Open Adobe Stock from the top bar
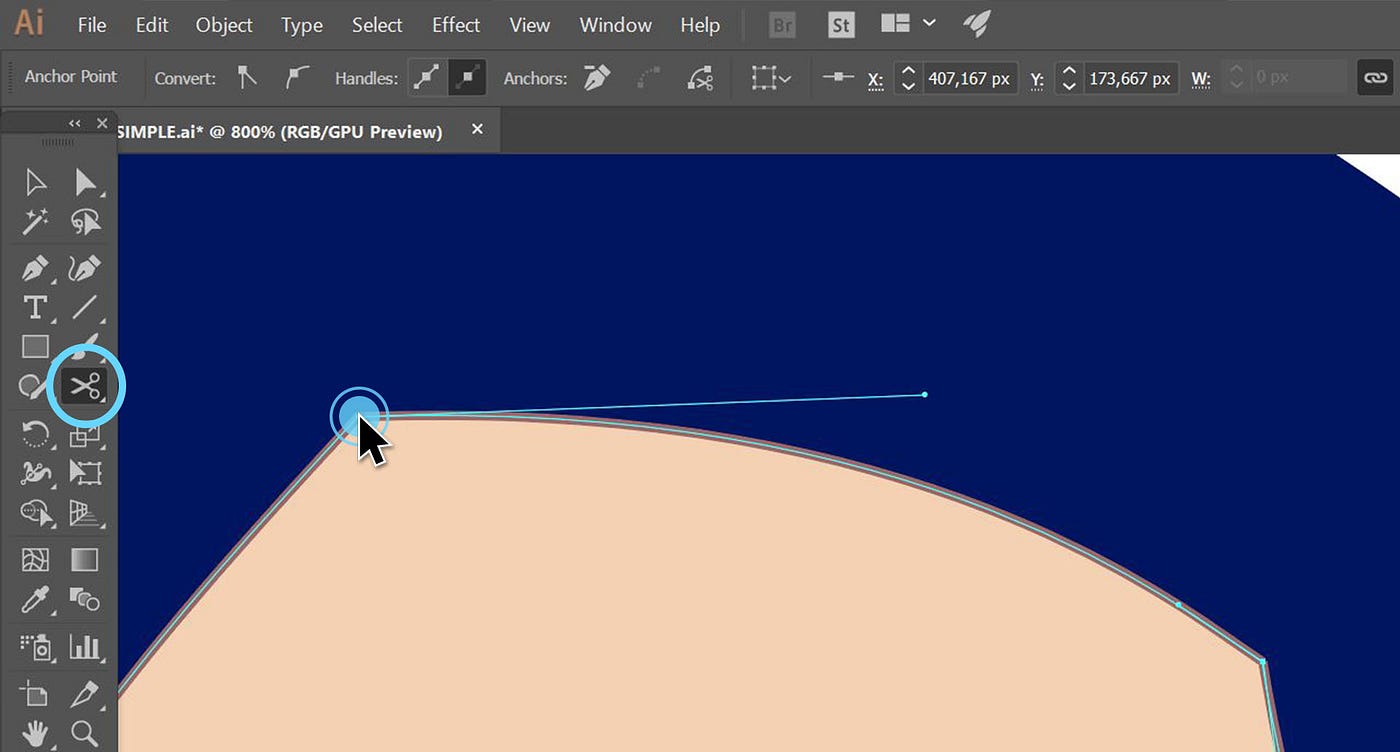This screenshot has height=752, width=1400. point(840,25)
